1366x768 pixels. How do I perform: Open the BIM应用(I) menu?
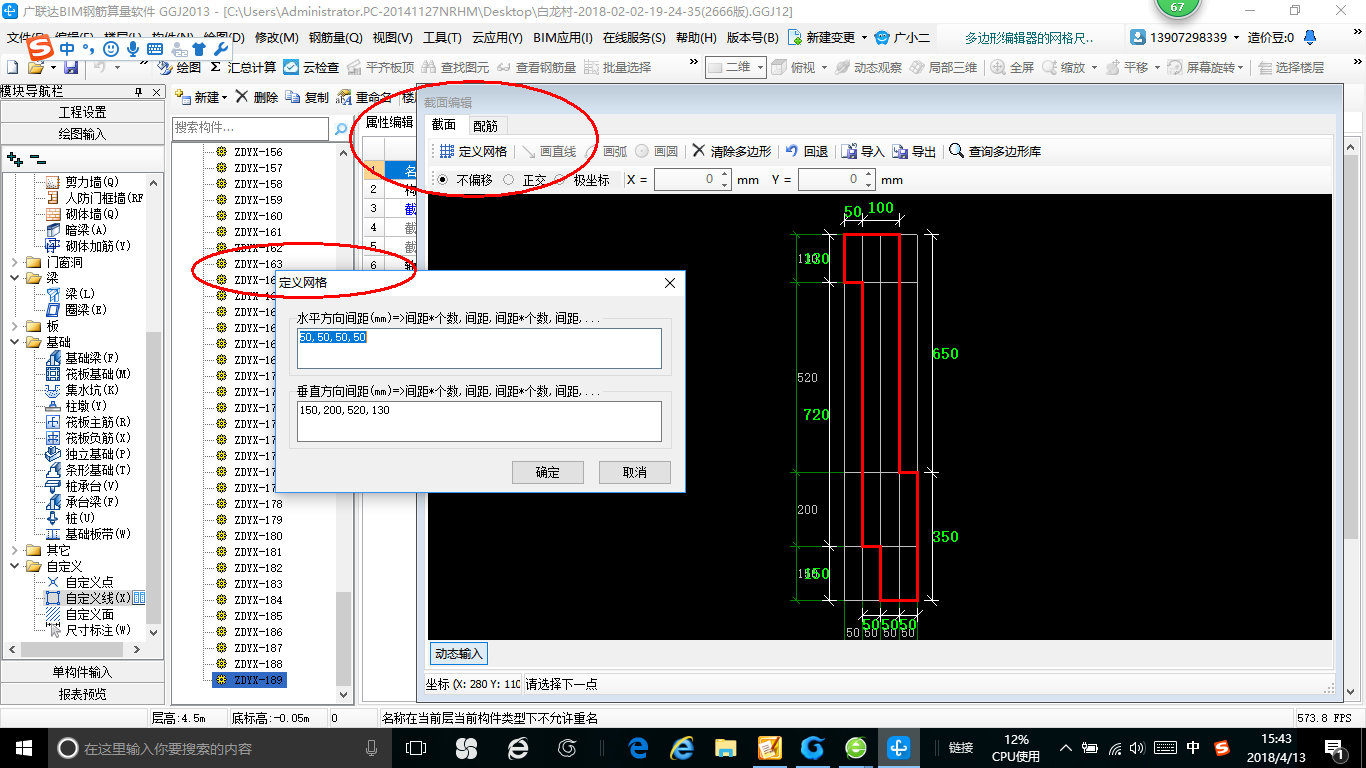point(563,38)
